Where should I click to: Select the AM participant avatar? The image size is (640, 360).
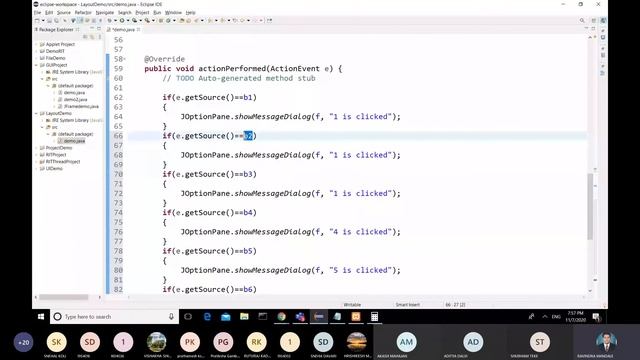coord(406,342)
